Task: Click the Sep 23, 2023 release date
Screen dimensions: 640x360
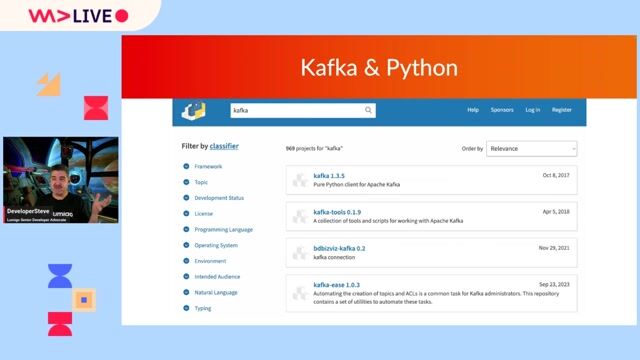Action: 554,284
